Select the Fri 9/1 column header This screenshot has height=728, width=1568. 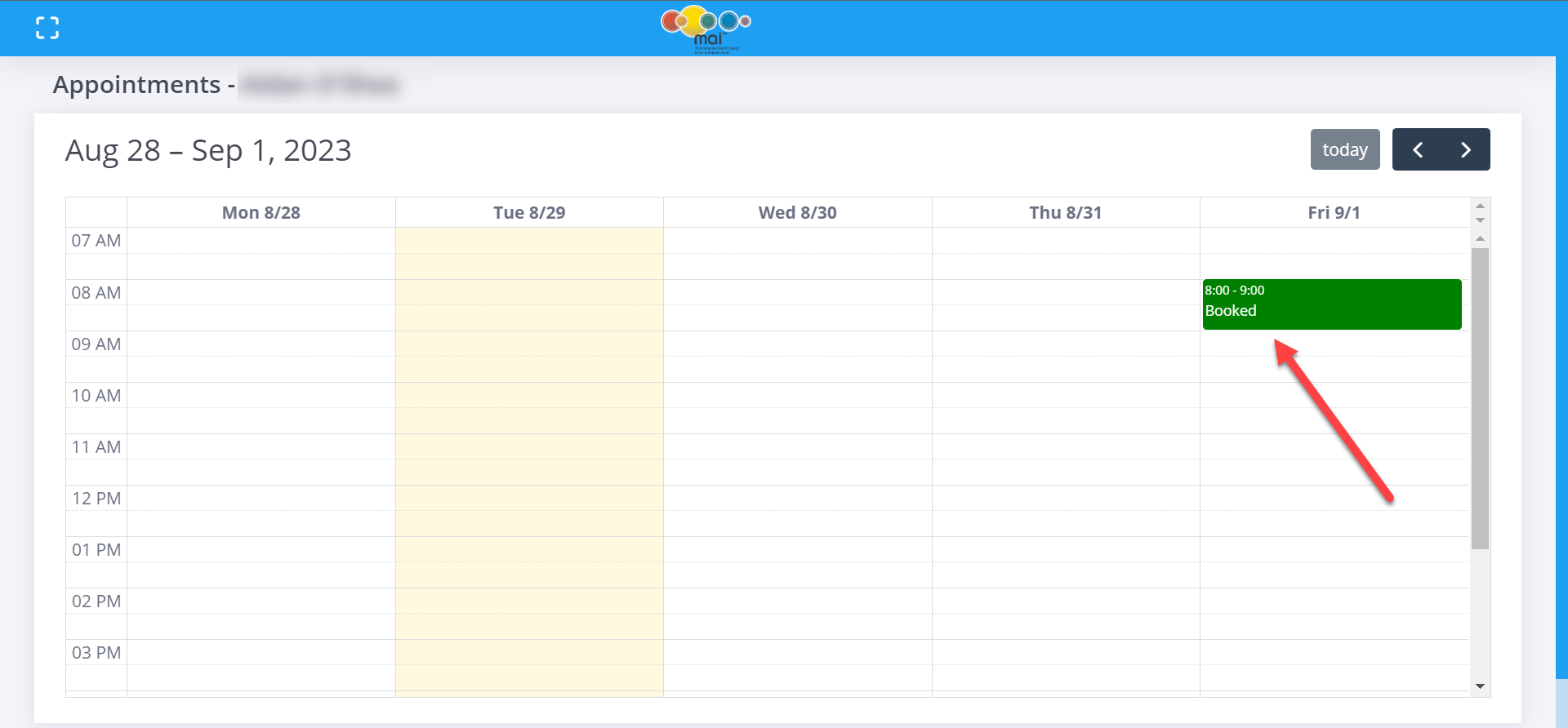[1334, 213]
